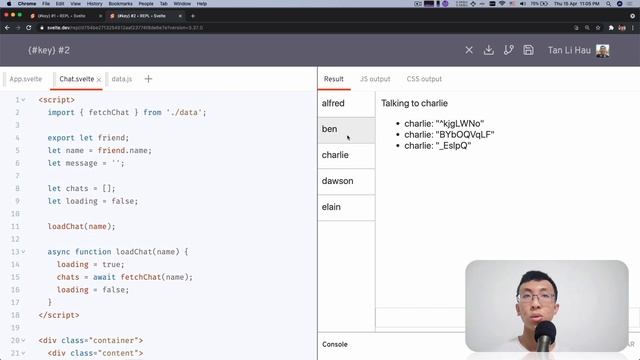Go back in browser history

(7, 28)
